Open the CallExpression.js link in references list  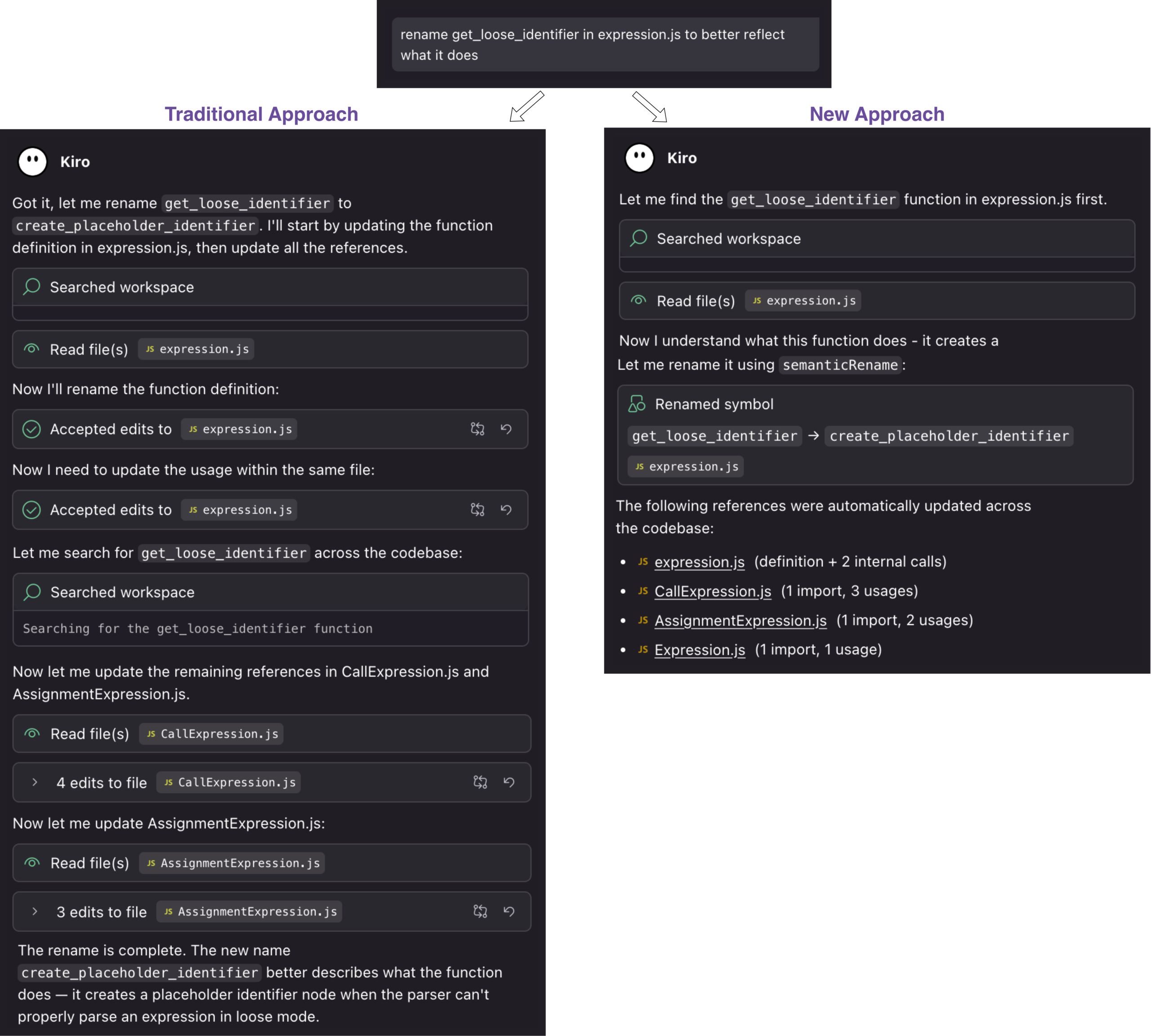coord(712,591)
